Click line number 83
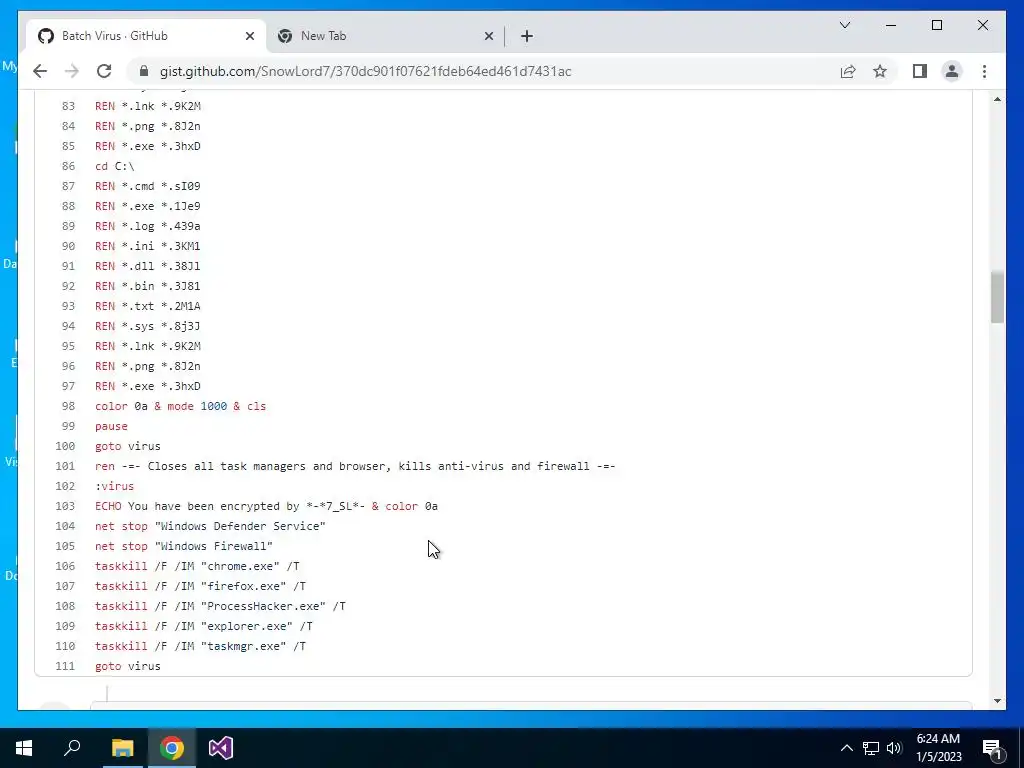Image resolution: width=1024 pixels, height=768 pixels. [x=68, y=106]
